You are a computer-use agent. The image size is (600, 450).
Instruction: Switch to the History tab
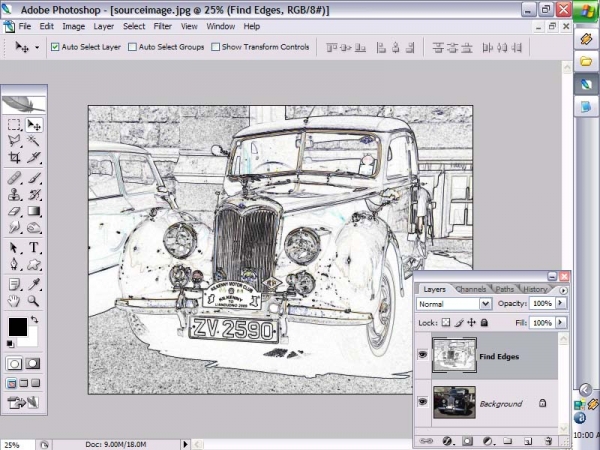tap(535, 290)
